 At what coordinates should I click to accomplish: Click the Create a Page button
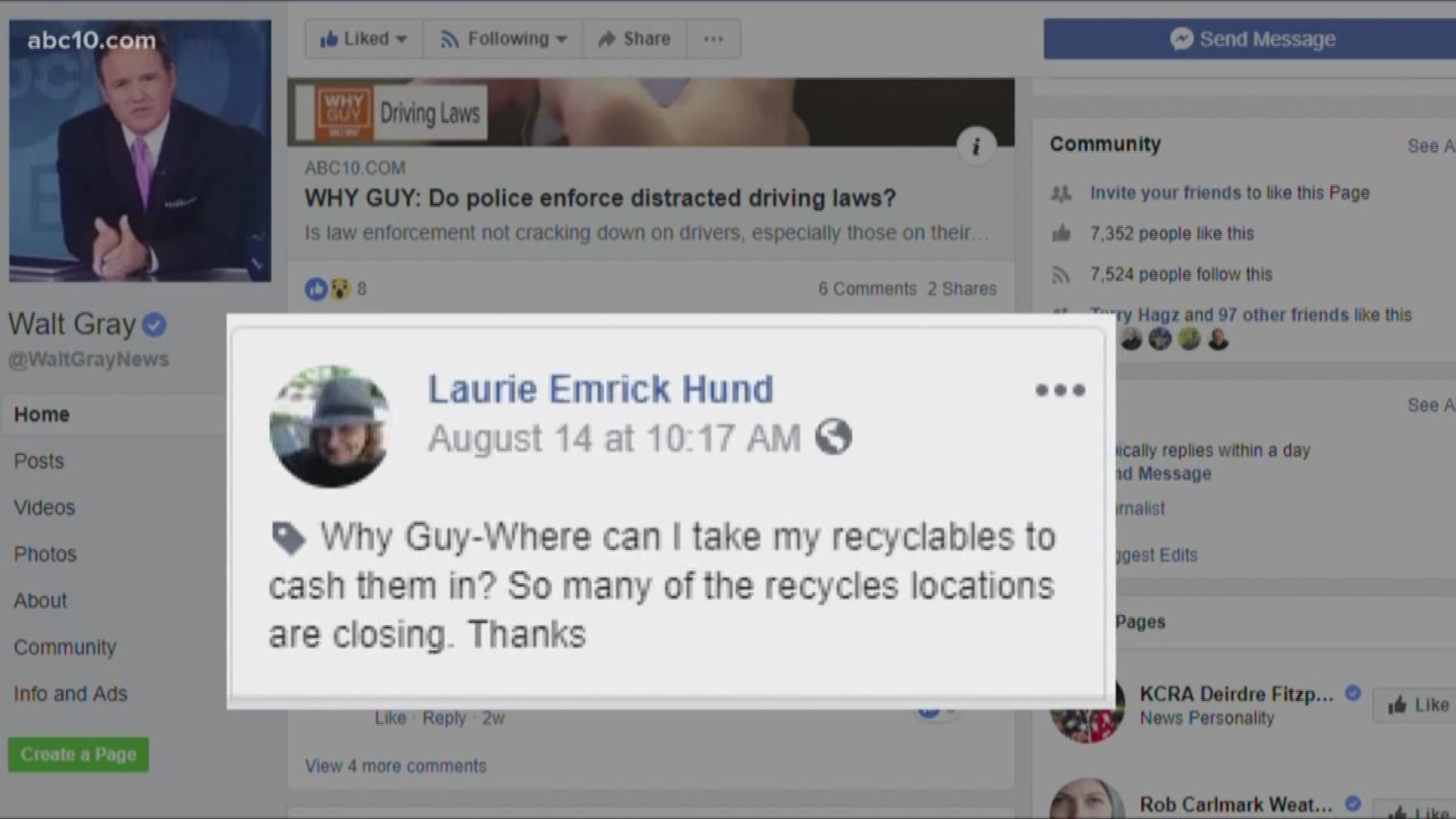coord(78,755)
